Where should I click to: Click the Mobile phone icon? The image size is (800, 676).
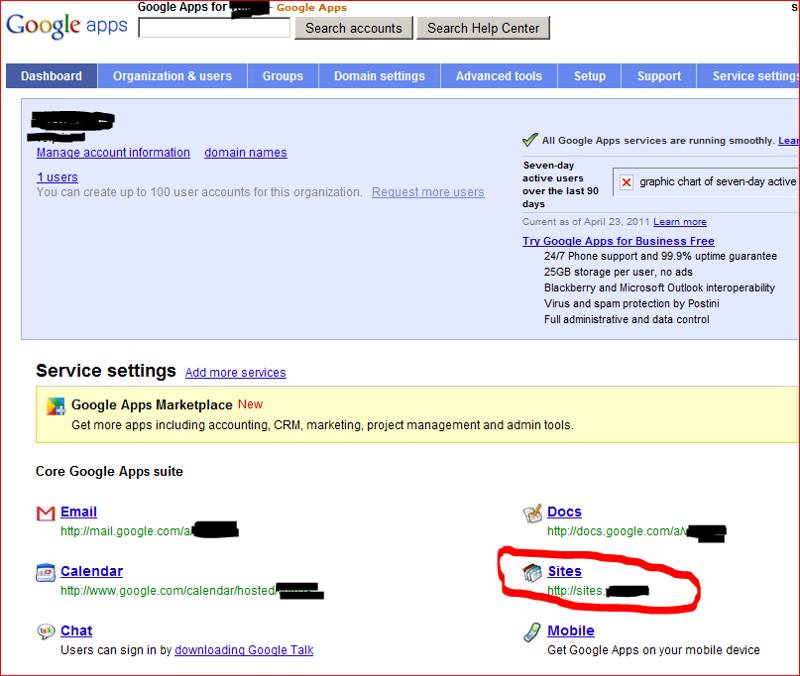pyautogui.click(x=532, y=632)
